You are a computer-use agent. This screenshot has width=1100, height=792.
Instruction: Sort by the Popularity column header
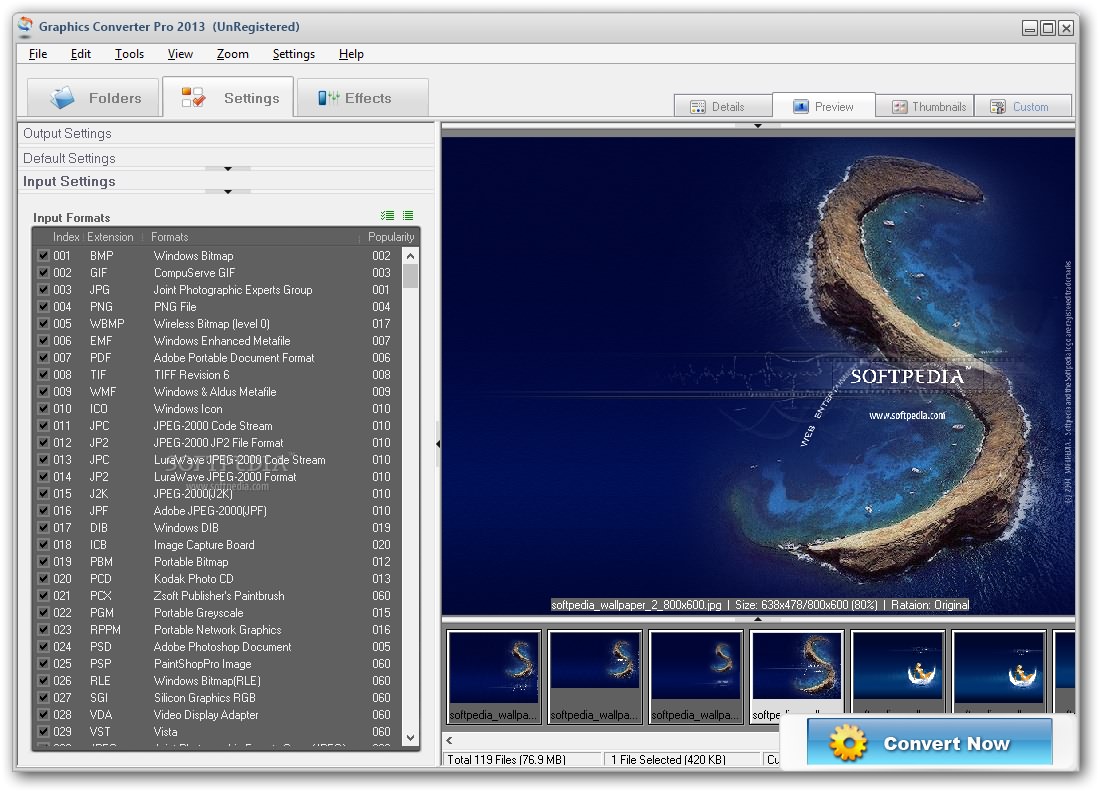(391, 237)
